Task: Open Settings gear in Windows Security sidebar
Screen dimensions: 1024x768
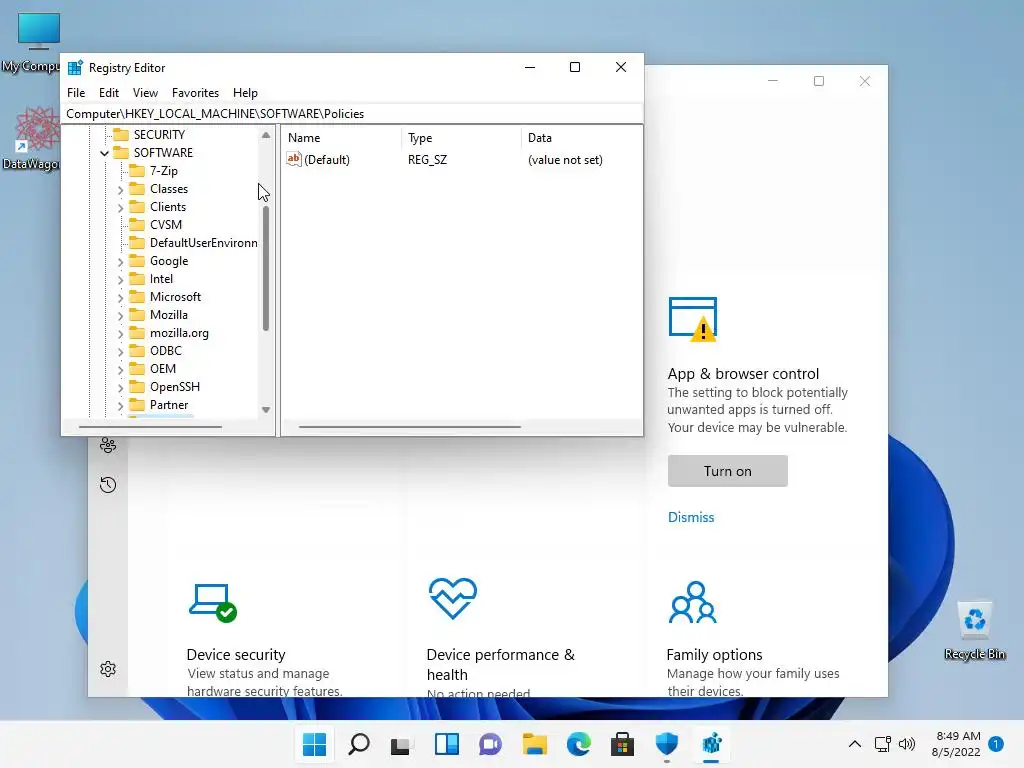Action: coord(108,669)
